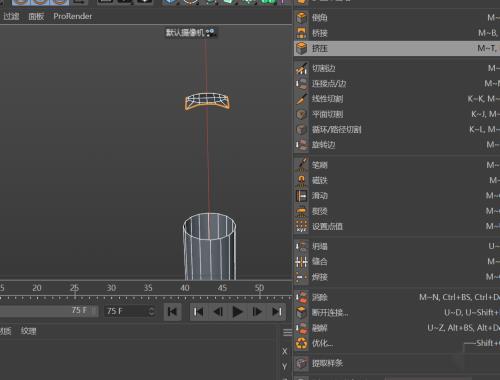Go to the previous keyframe
500x380 pixels.
pos(198,312)
